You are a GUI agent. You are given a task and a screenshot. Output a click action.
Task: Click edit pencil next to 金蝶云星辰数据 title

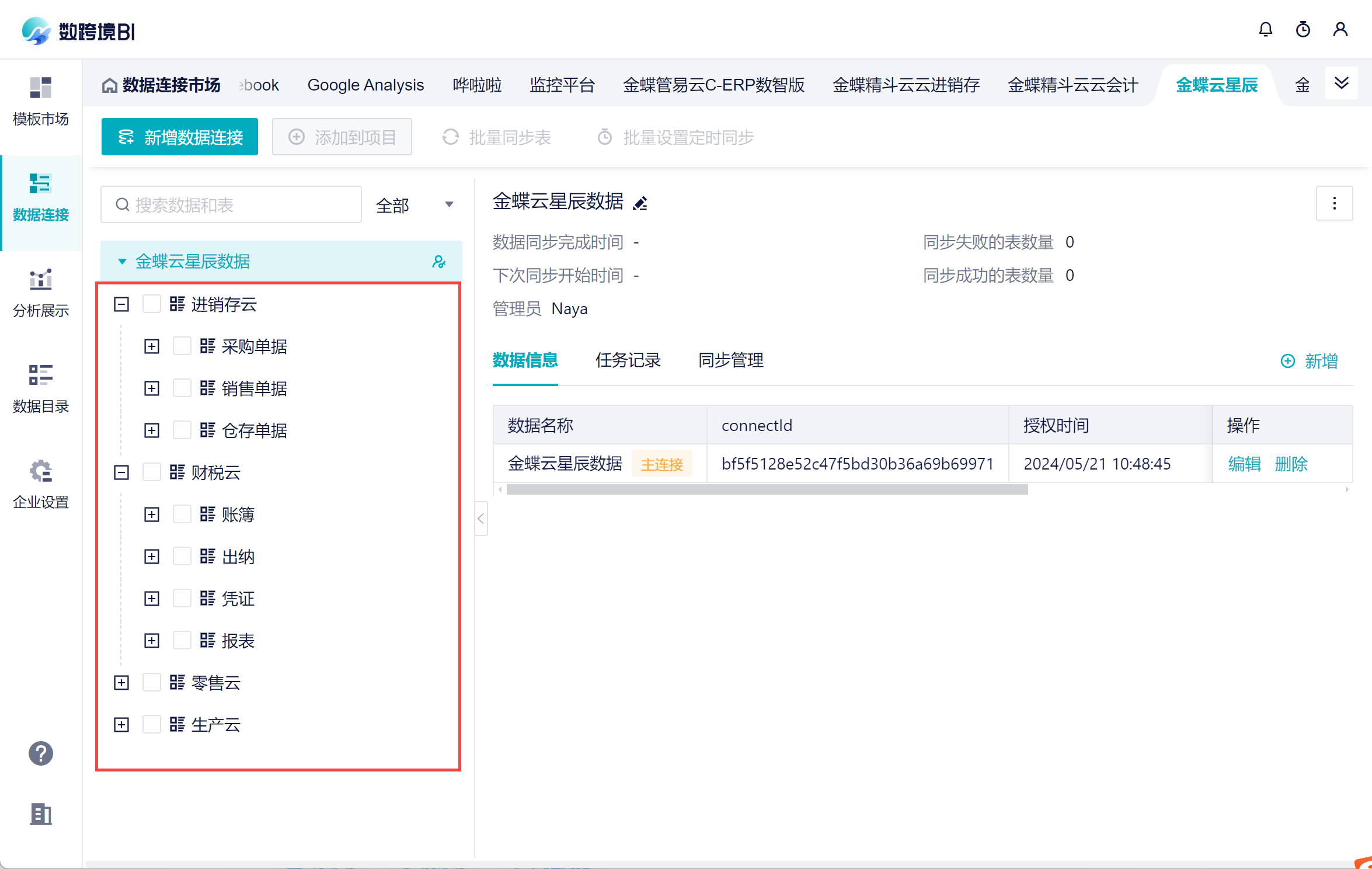(x=640, y=203)
